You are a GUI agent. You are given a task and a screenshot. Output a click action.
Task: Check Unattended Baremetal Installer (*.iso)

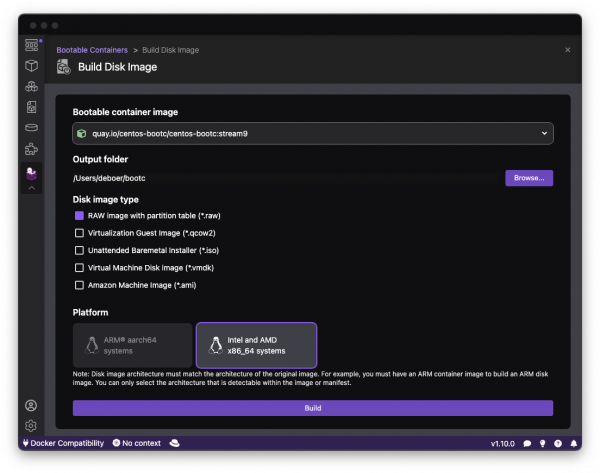tap(79, 250)
